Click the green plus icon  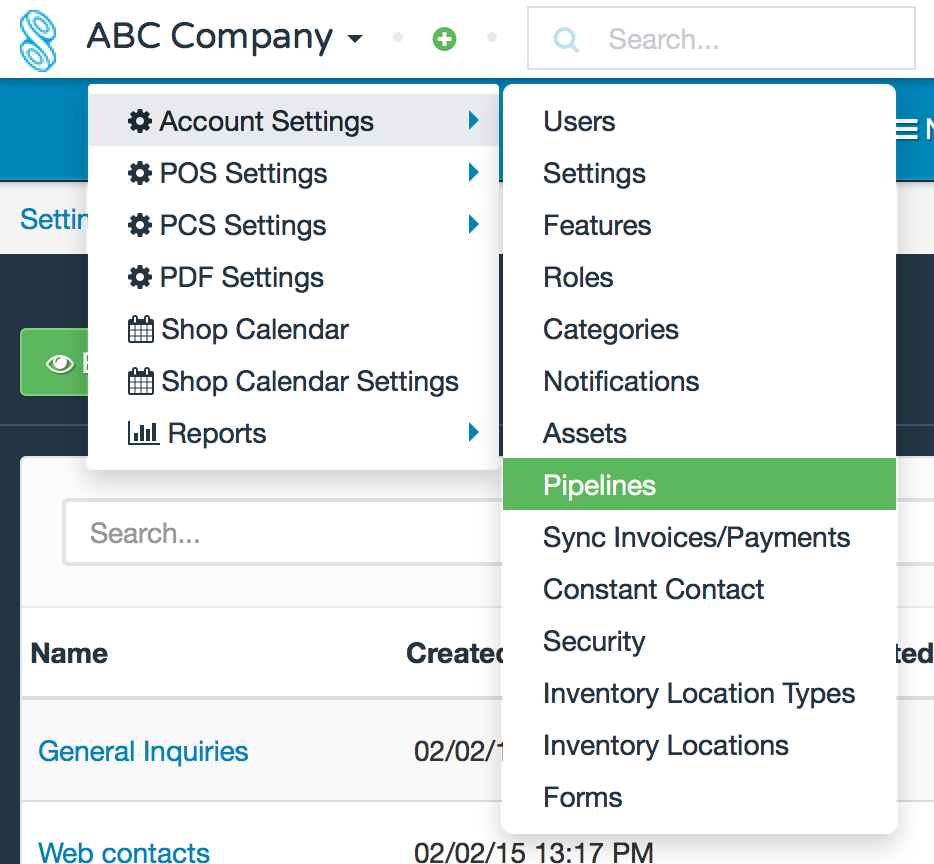point(444,37)
